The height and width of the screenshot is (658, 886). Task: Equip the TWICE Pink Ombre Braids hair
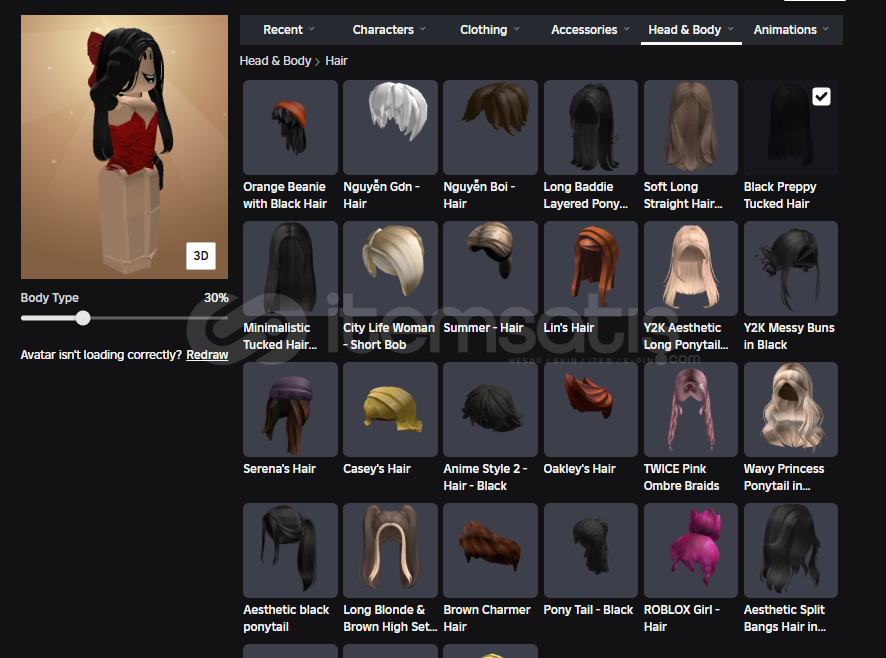tap(690, 410)
